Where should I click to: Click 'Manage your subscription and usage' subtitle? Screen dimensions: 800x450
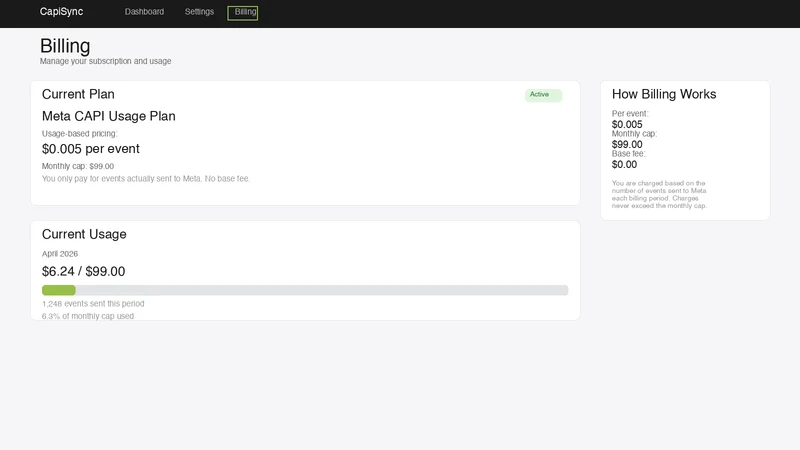[x=106, y=61]
